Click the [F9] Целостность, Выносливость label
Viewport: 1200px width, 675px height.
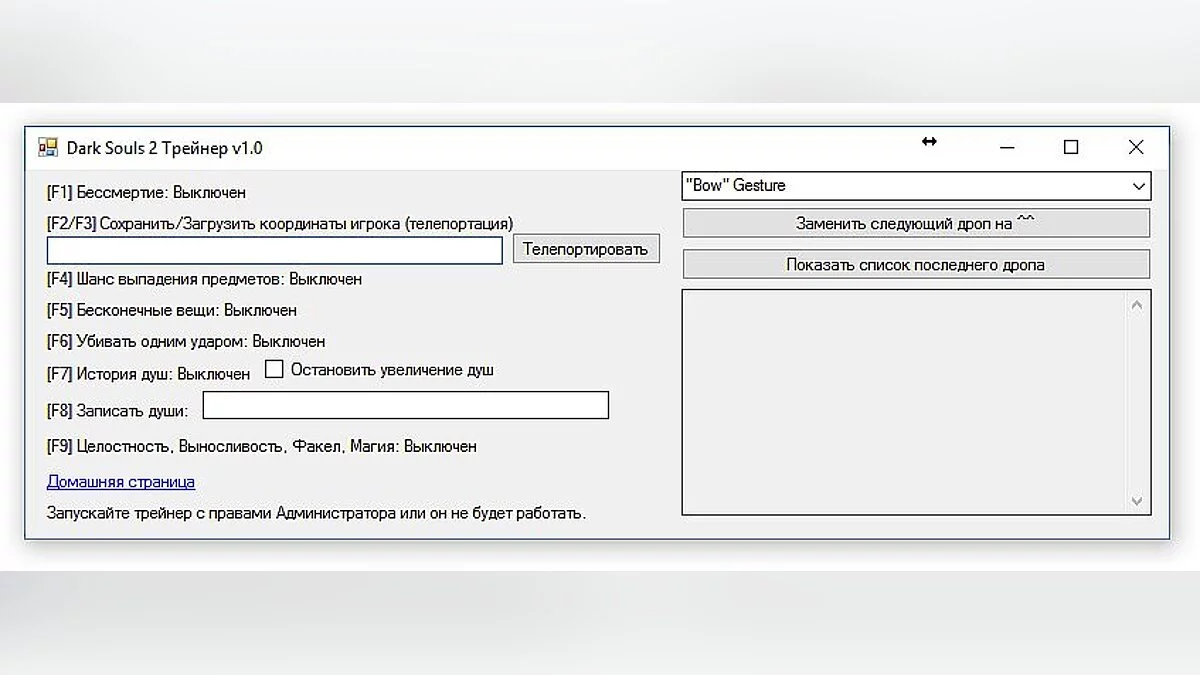click(261, 447)
